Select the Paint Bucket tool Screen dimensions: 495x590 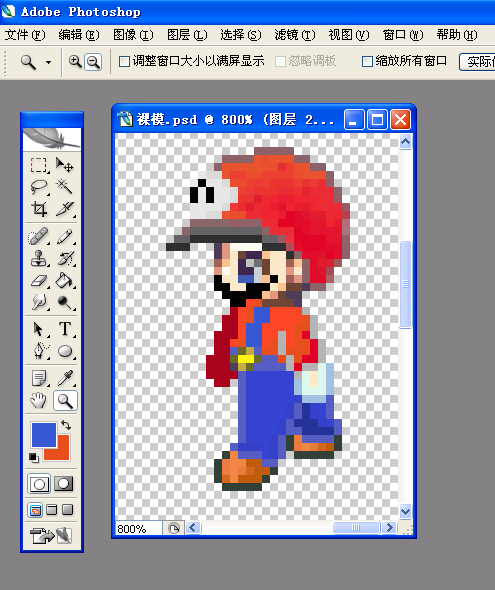click(65, 281)
